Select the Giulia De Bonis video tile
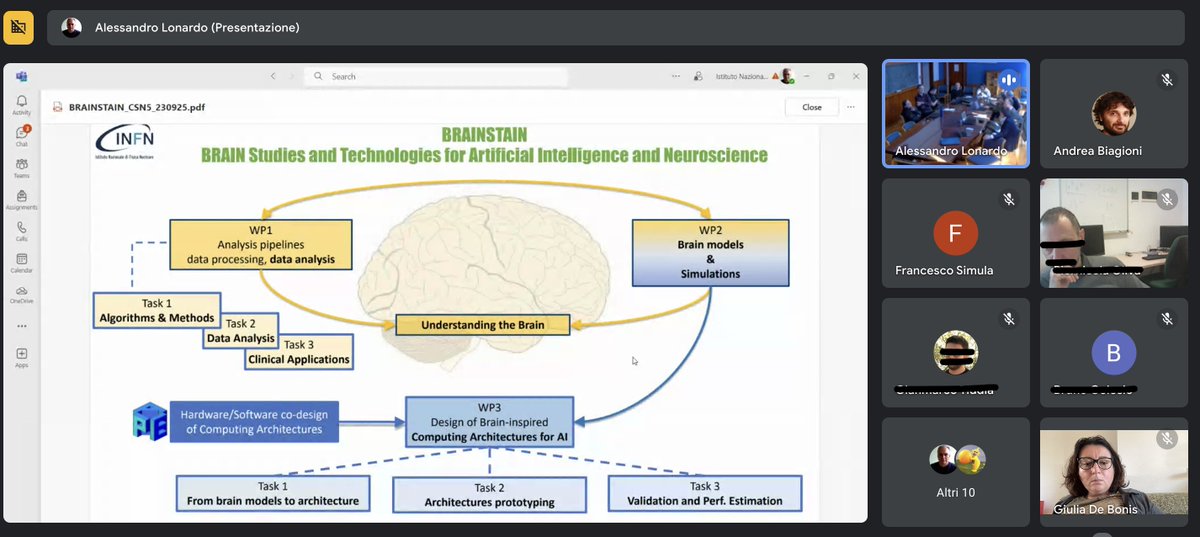This screenshot has width=1200, height=537. point(1113,471)
